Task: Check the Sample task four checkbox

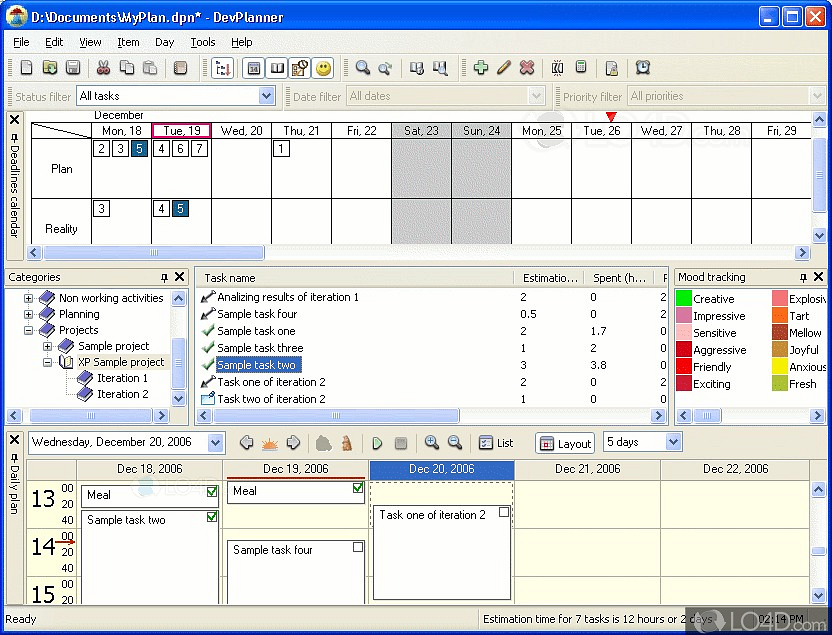Action: pyautogui.click(x=358, y=549)
